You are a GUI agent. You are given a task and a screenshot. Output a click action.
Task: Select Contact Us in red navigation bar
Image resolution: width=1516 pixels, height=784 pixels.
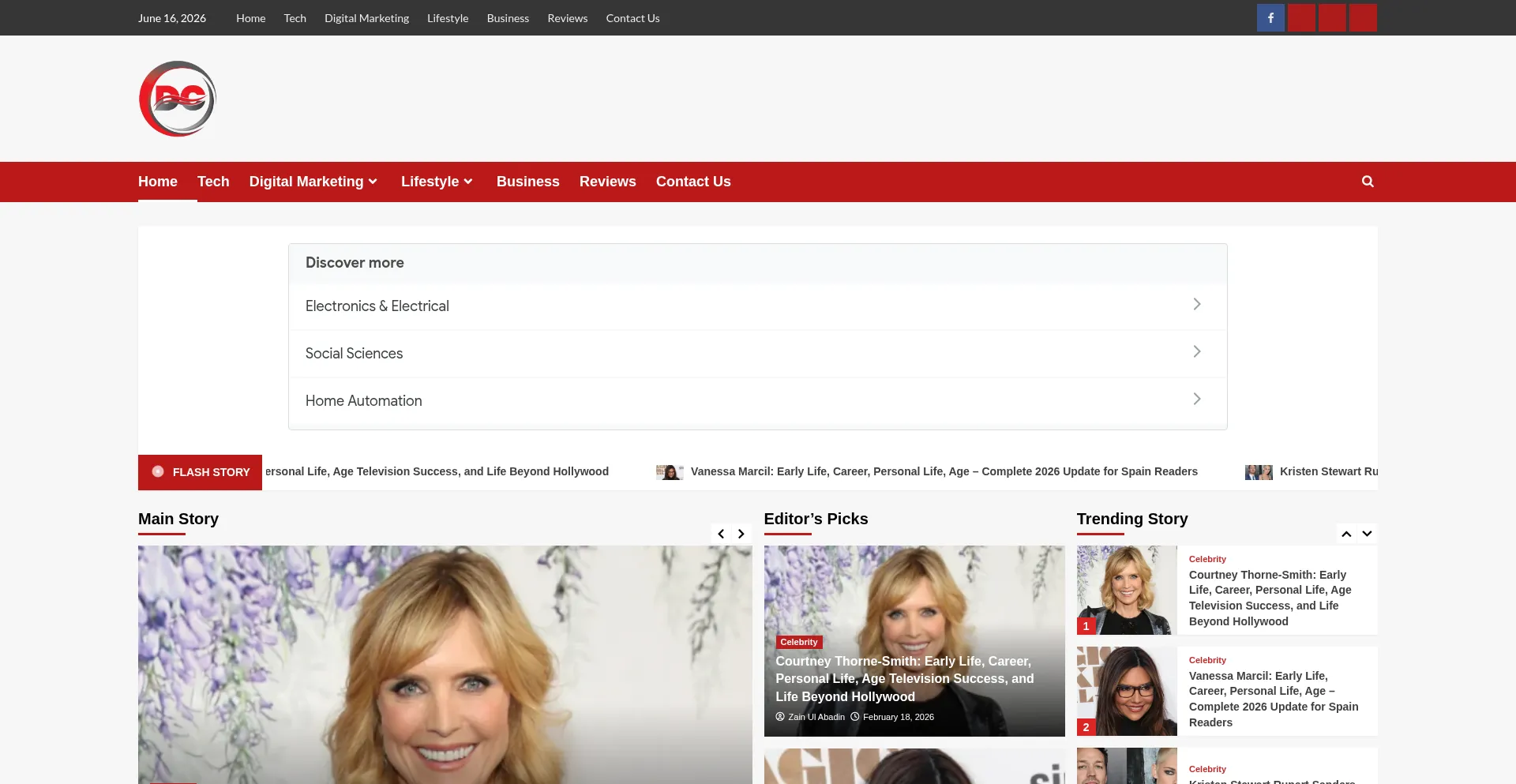[x=693, y=182]
